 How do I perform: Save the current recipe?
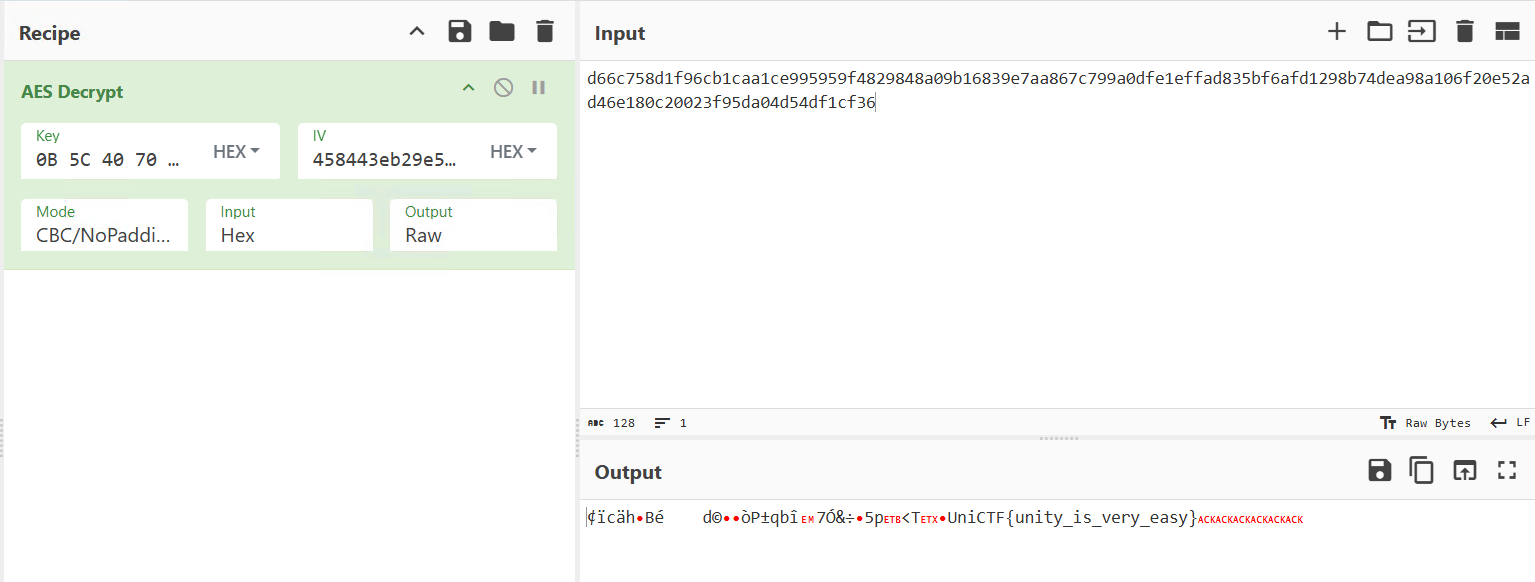click(x=459, y=32)
